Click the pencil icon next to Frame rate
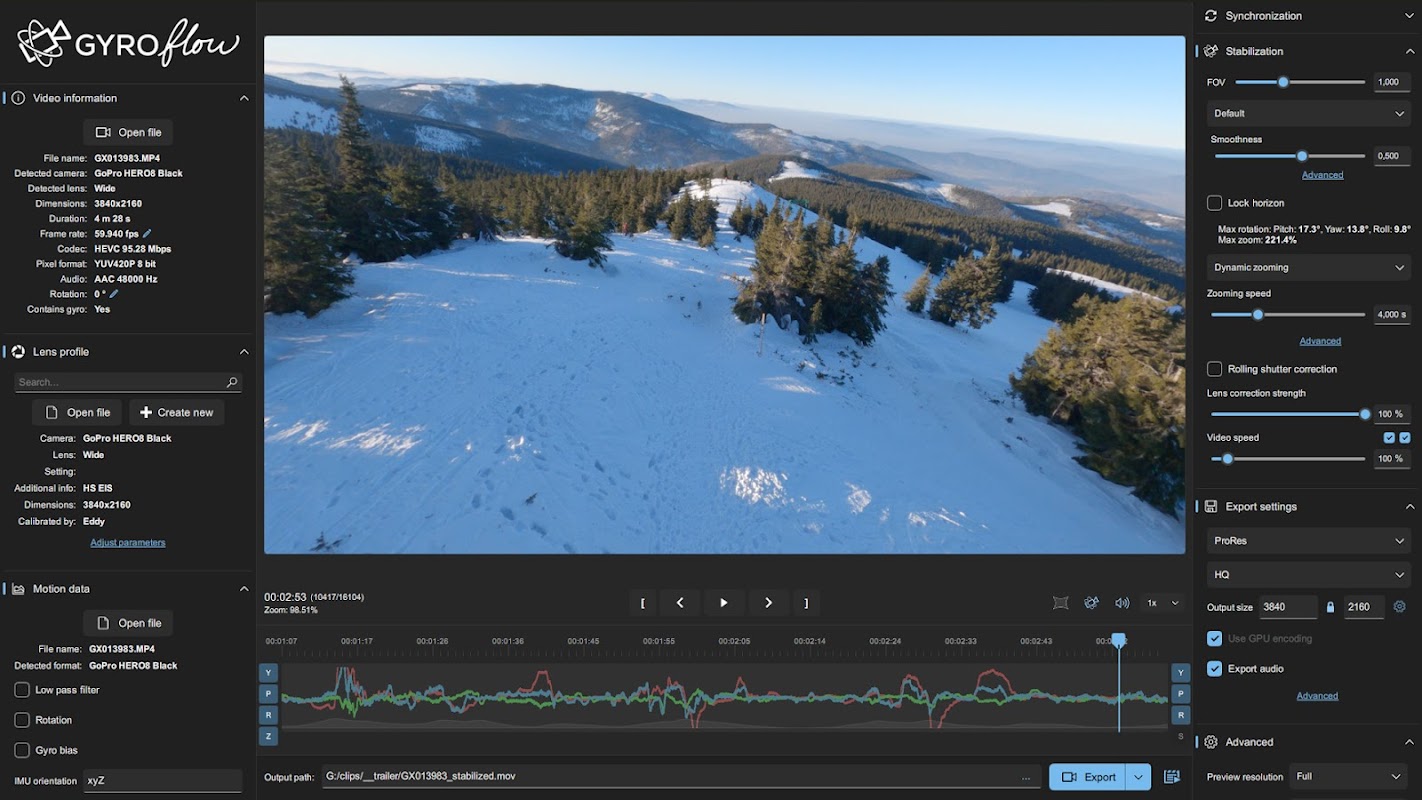 pyautogui.click(x=147, y=234)
